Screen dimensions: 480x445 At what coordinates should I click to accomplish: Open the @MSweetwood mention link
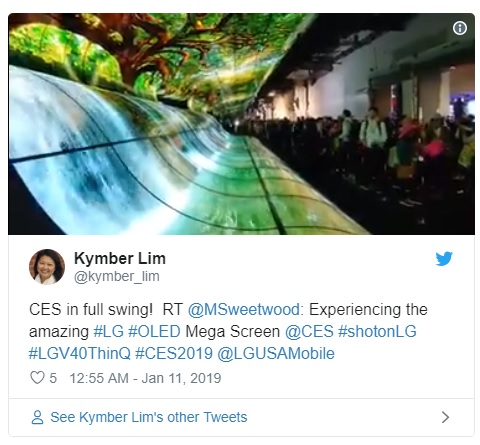click(244, 309)
